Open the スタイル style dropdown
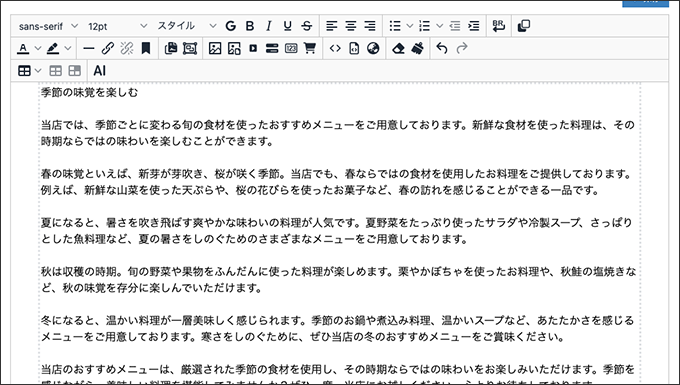 [x=186, y=26]
